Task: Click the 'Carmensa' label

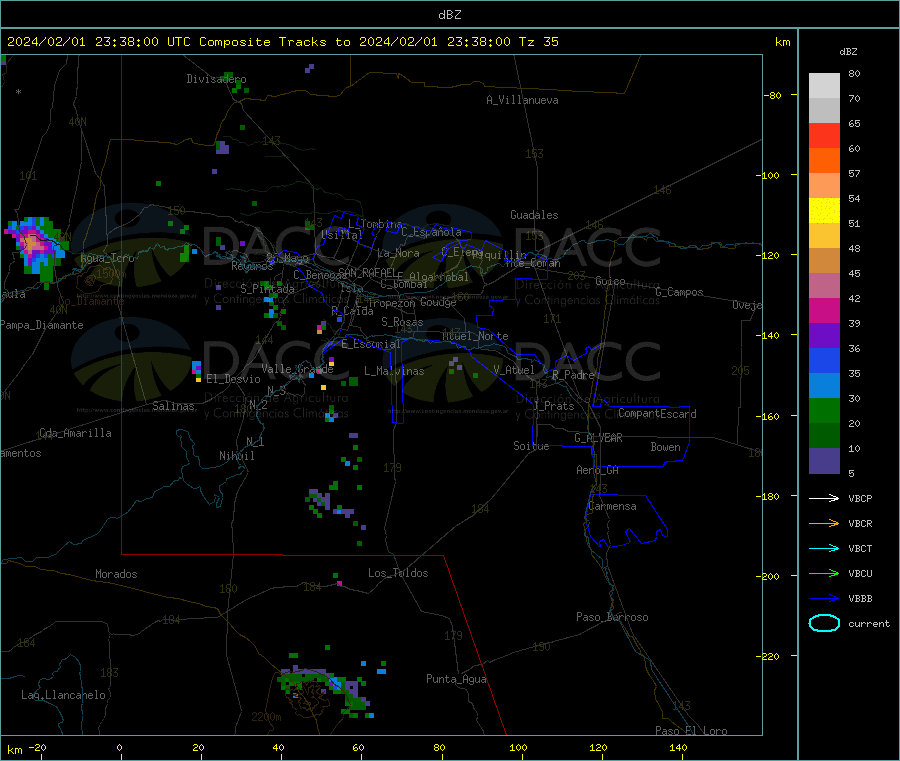Action: click(612, 507)
